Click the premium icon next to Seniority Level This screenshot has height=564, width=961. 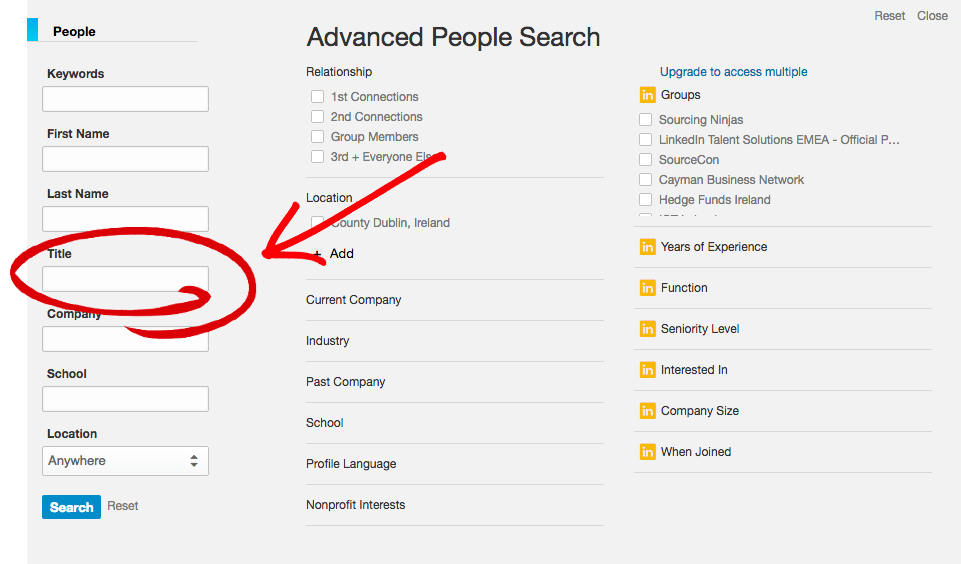647,329
